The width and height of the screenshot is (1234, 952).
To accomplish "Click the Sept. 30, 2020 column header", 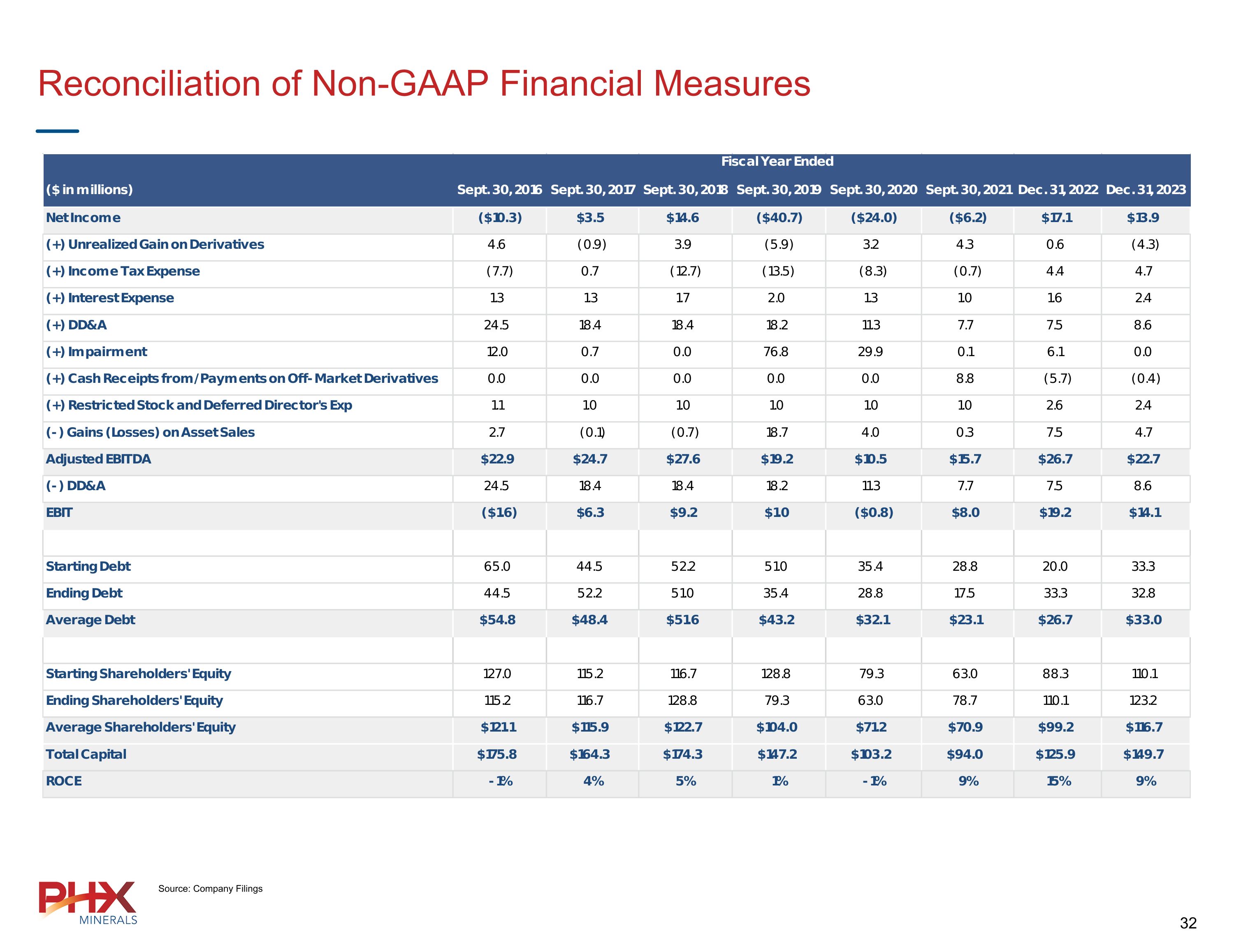I will (x=873, y=190).
